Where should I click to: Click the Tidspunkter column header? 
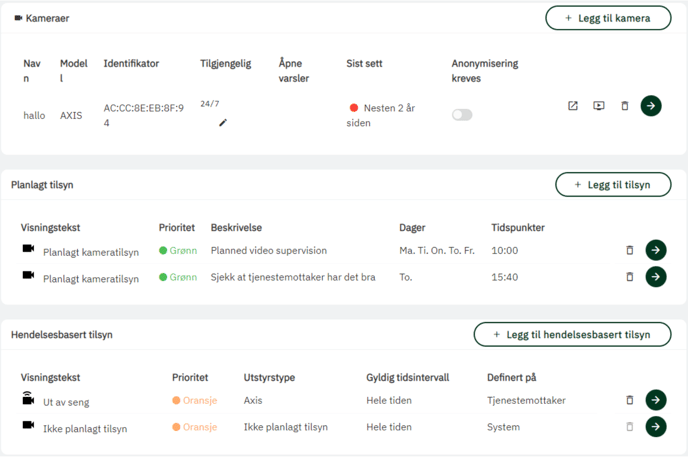click(518, 228)
